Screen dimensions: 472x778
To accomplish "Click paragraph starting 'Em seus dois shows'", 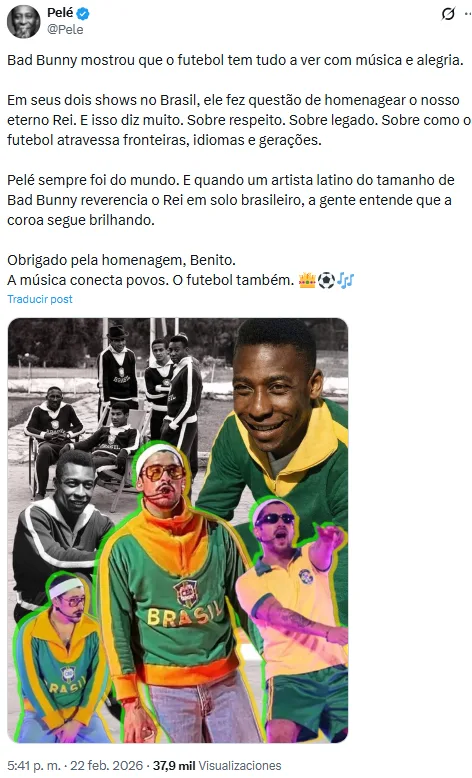I will tap(238, 120).
